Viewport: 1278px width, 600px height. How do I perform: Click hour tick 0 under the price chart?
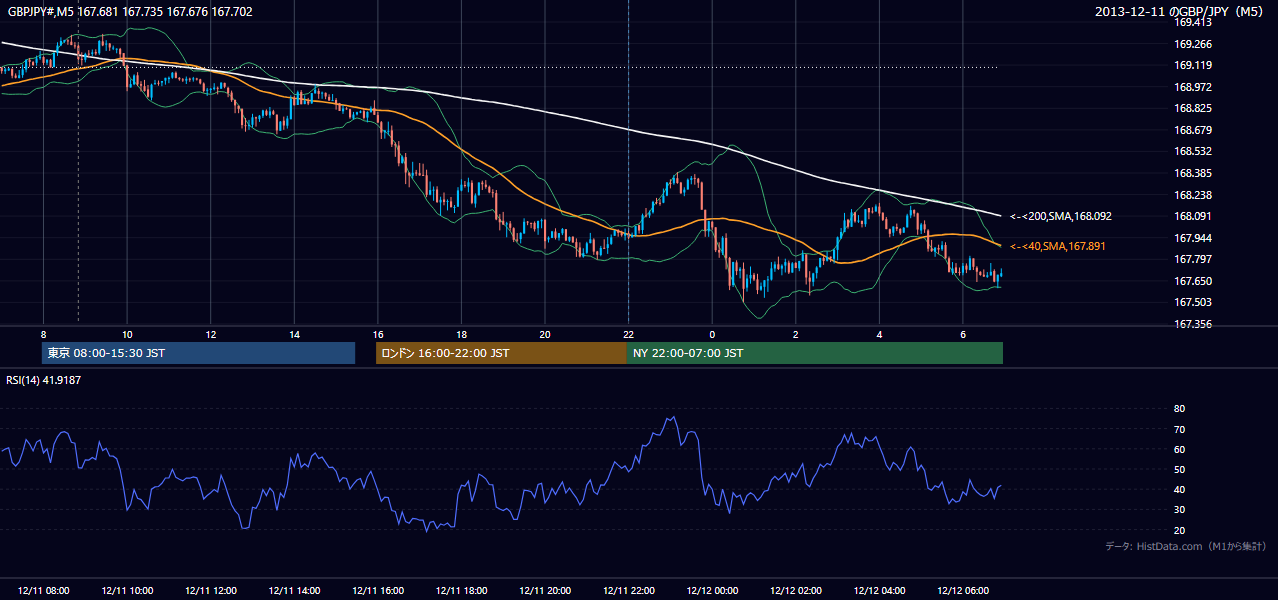(712, 334)
